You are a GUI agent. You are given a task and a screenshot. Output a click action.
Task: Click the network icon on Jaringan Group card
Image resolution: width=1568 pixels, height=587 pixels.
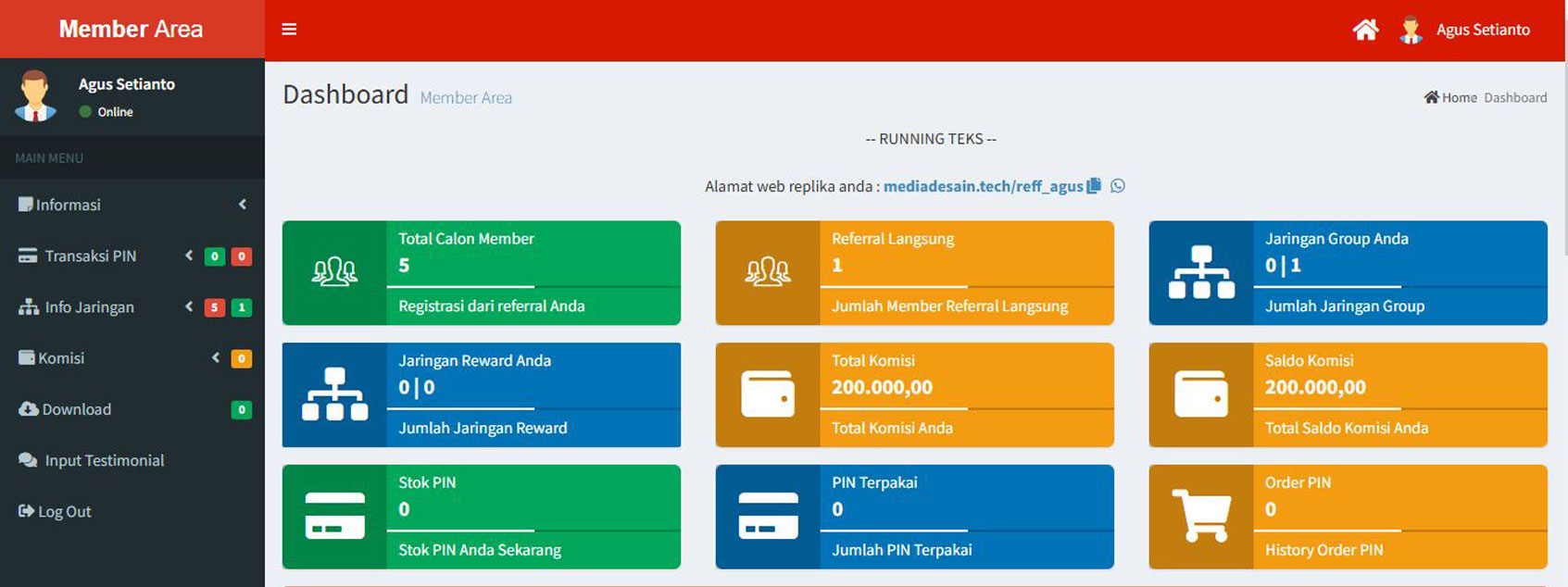point(1201,272)
